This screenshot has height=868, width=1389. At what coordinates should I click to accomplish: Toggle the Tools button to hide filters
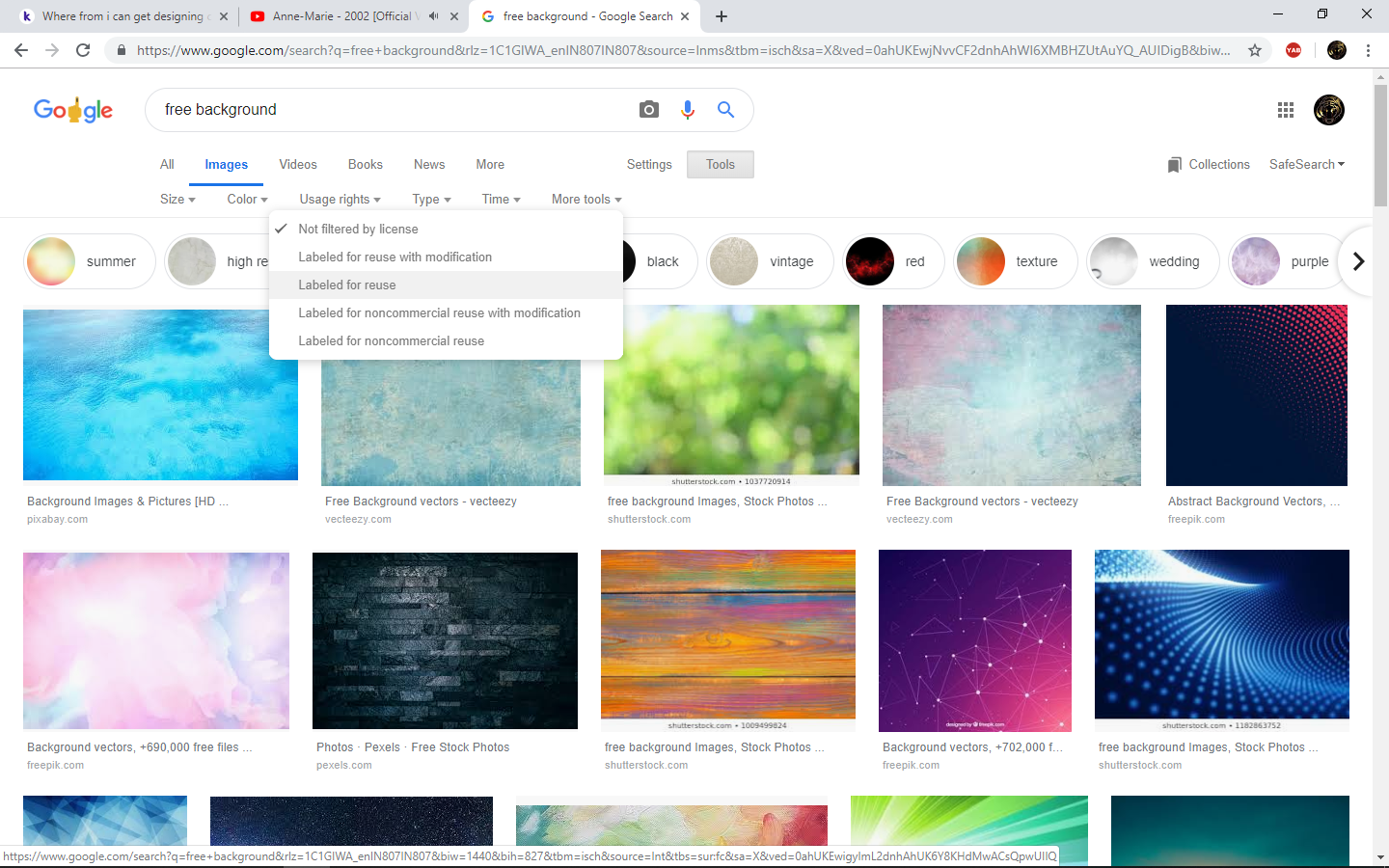pos(720,165)
